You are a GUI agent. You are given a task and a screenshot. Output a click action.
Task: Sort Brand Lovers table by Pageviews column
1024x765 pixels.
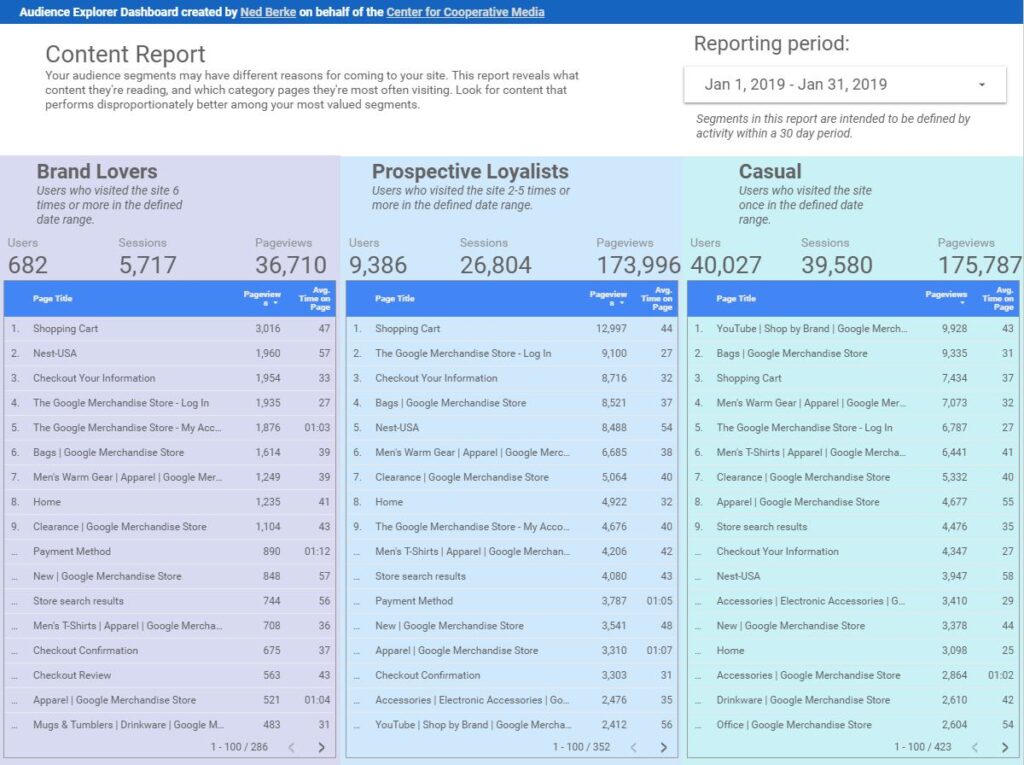click(262, 298)
